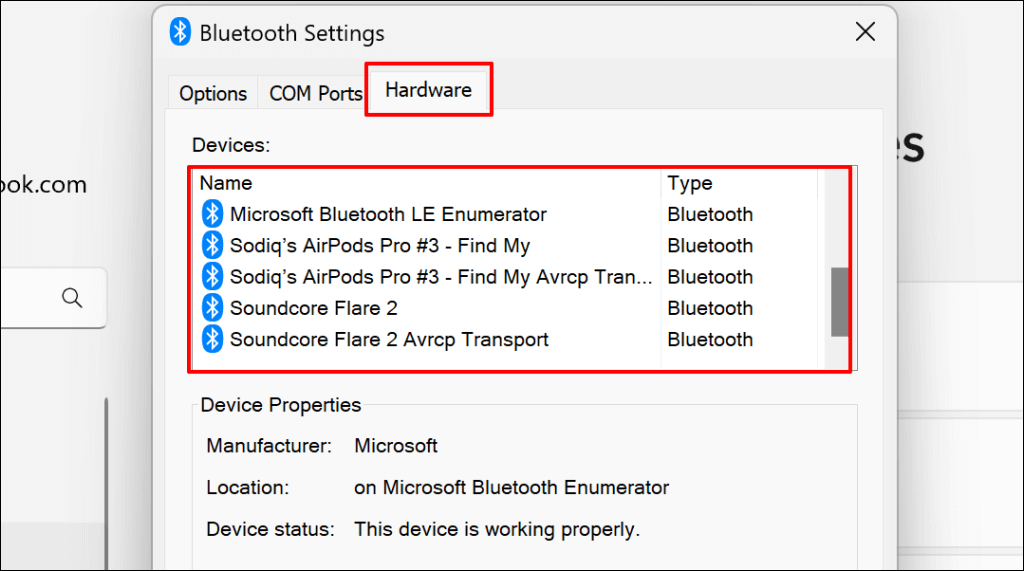Click the Bluetooth logo in title bar
The width and height of the screenshot is (1024, 571).
point(180,32)
